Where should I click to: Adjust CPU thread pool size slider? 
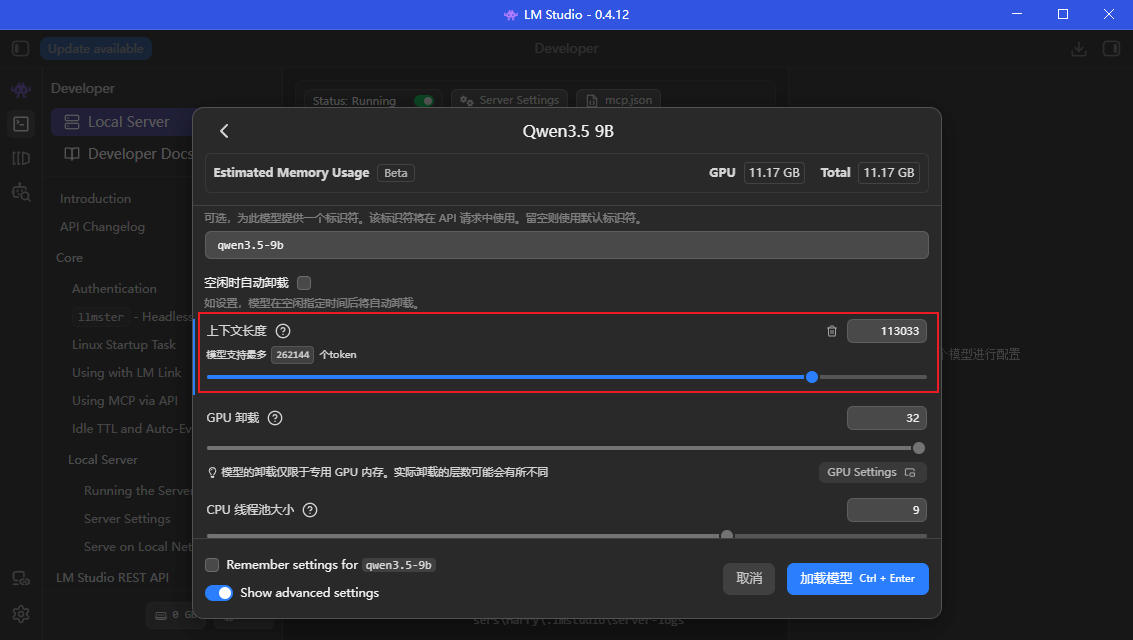pos(727,535)
